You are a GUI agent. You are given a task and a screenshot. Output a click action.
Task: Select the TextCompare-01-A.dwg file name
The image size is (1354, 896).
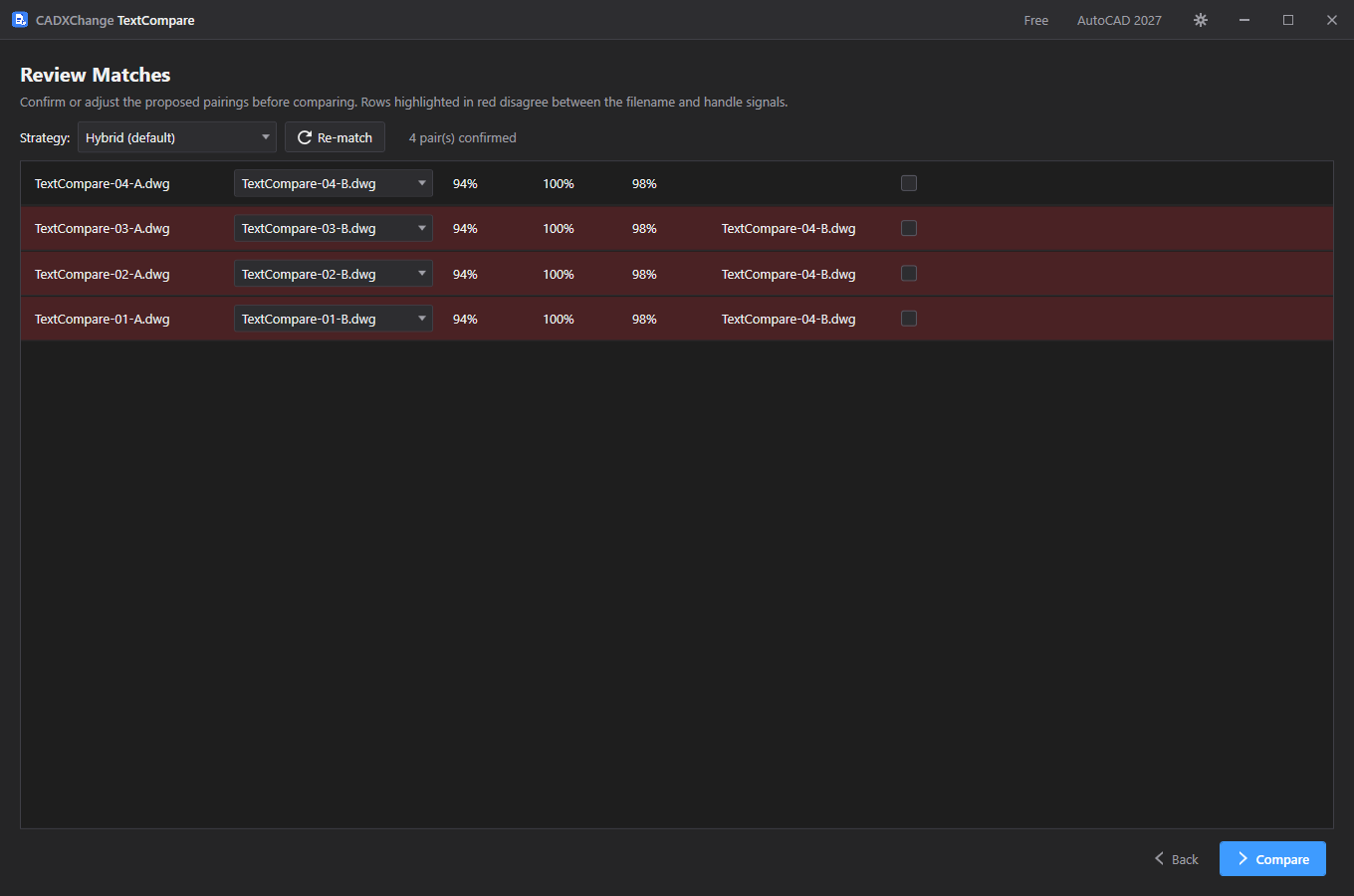[x=103, y=320]
